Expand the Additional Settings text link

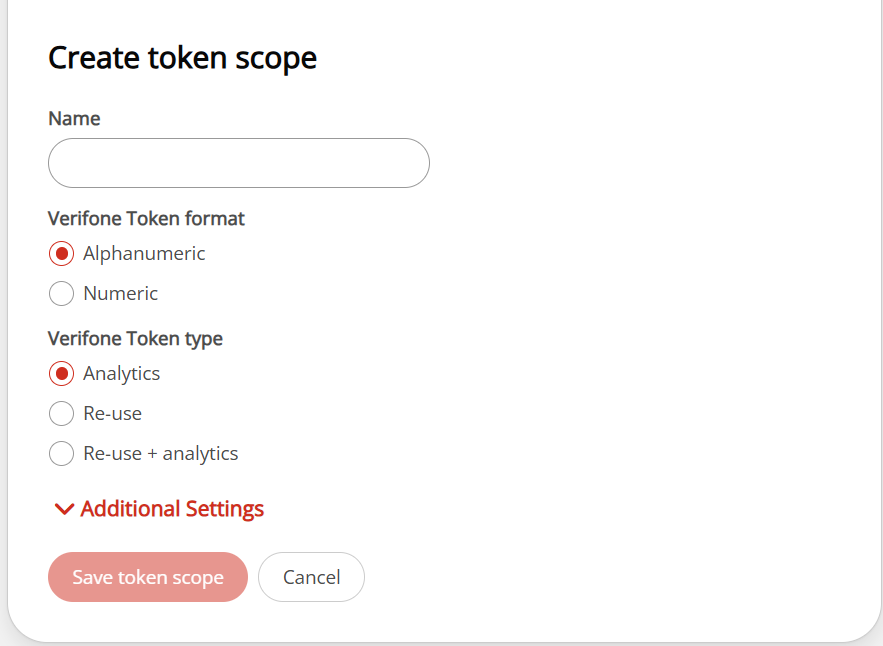point(172,509)
